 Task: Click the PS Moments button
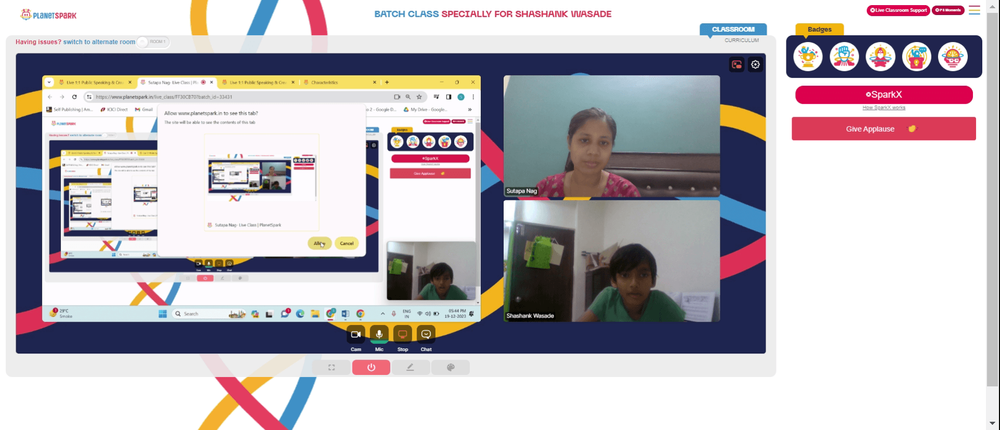click(x=948, y=10)
